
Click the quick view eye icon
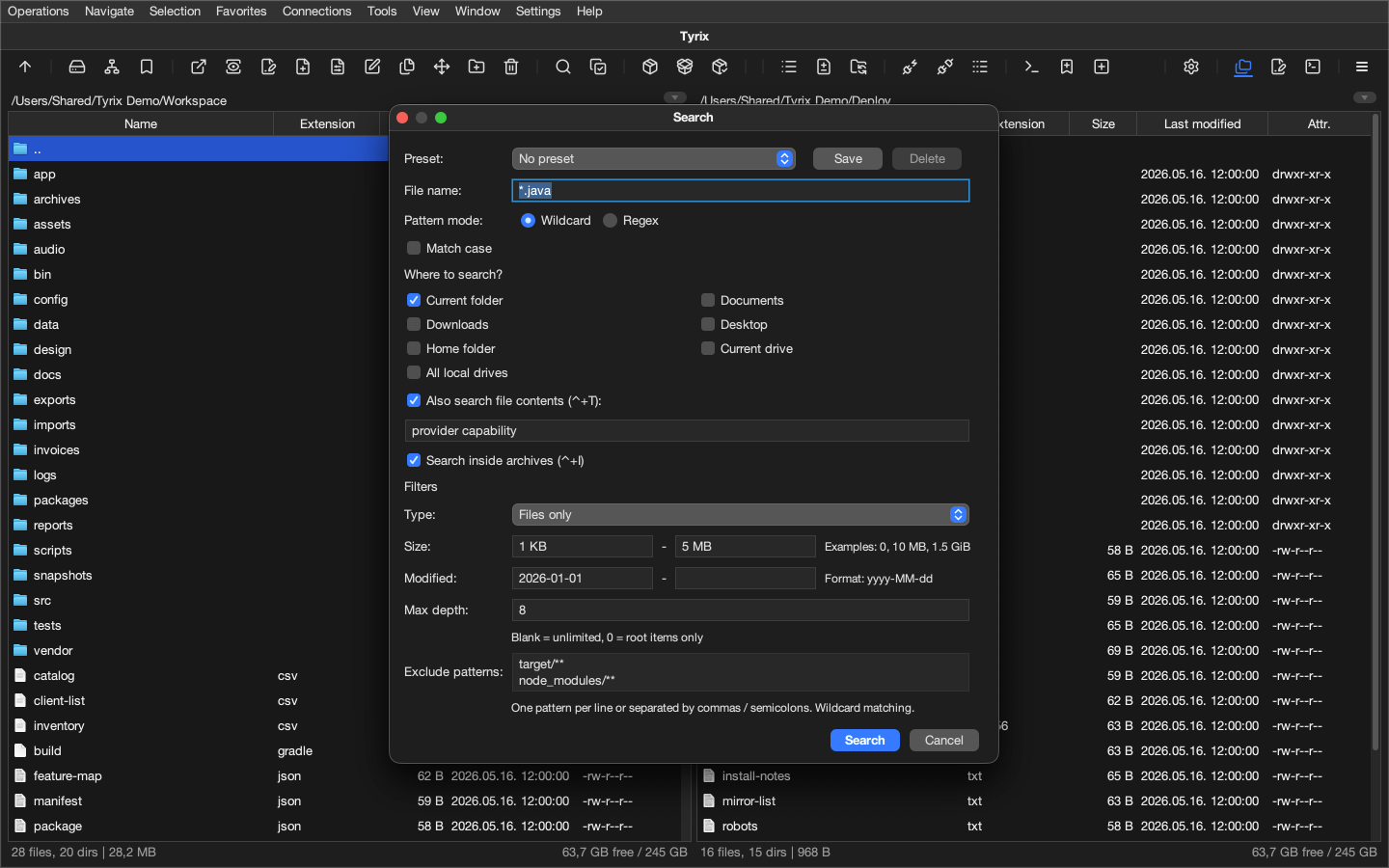click(233, 67)
